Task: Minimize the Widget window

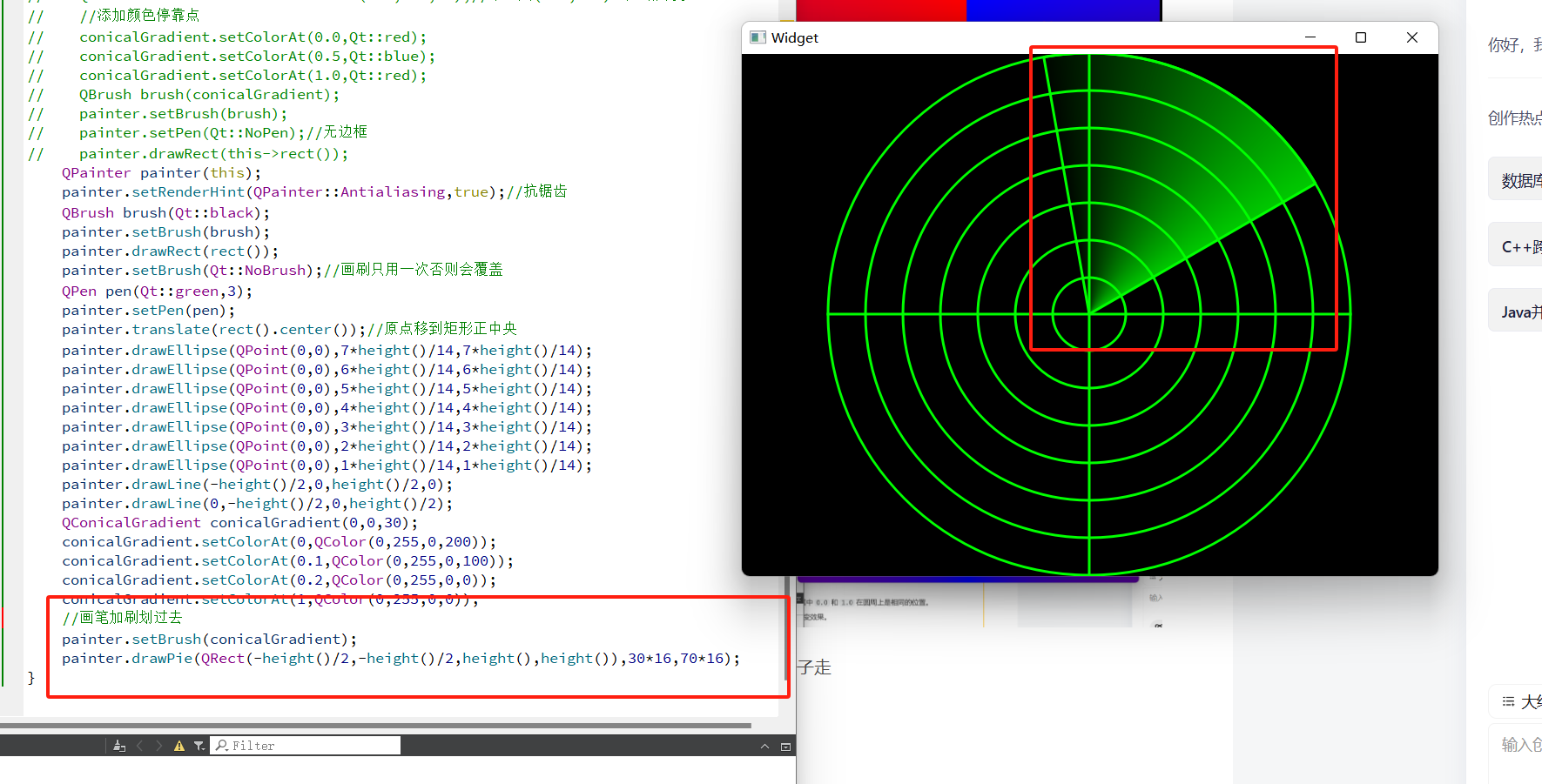Action: pyautogui.click(x=1310, y=37)
